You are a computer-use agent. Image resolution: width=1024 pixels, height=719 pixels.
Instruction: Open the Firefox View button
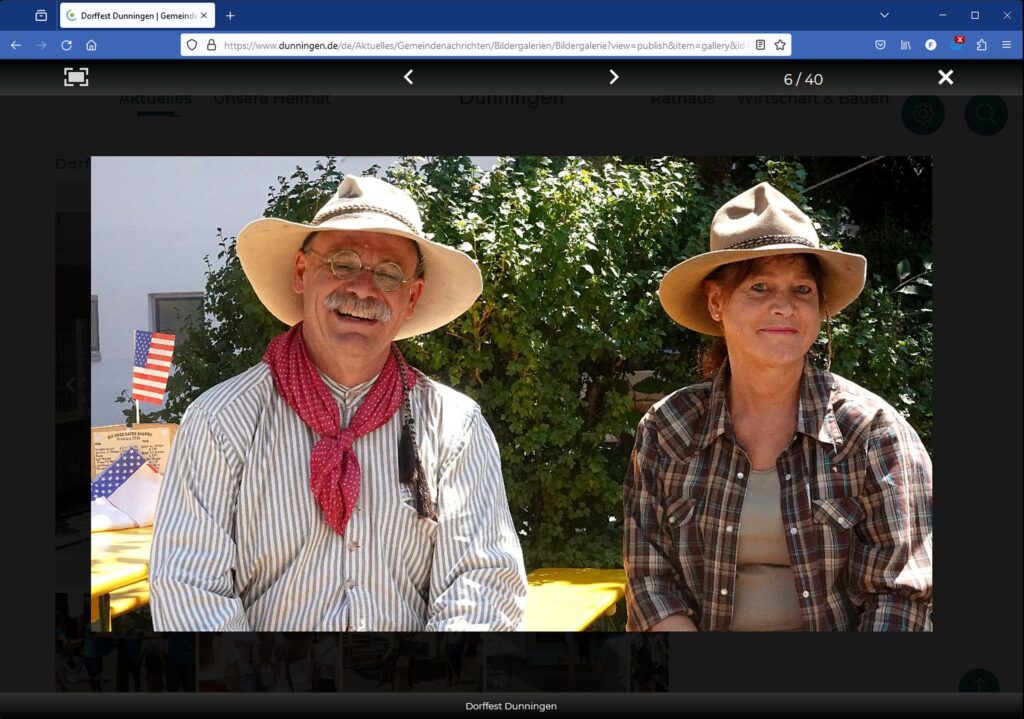coord(41,15)
